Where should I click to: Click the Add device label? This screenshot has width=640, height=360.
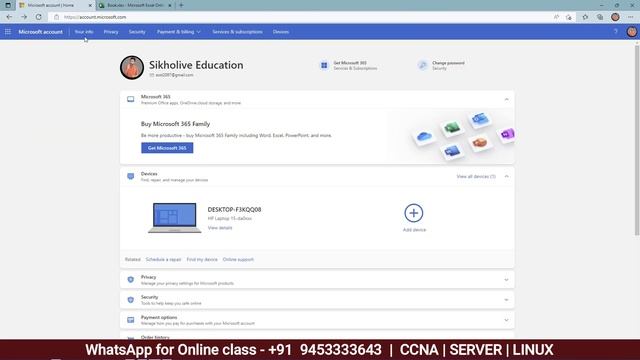(x=414, y=230)
